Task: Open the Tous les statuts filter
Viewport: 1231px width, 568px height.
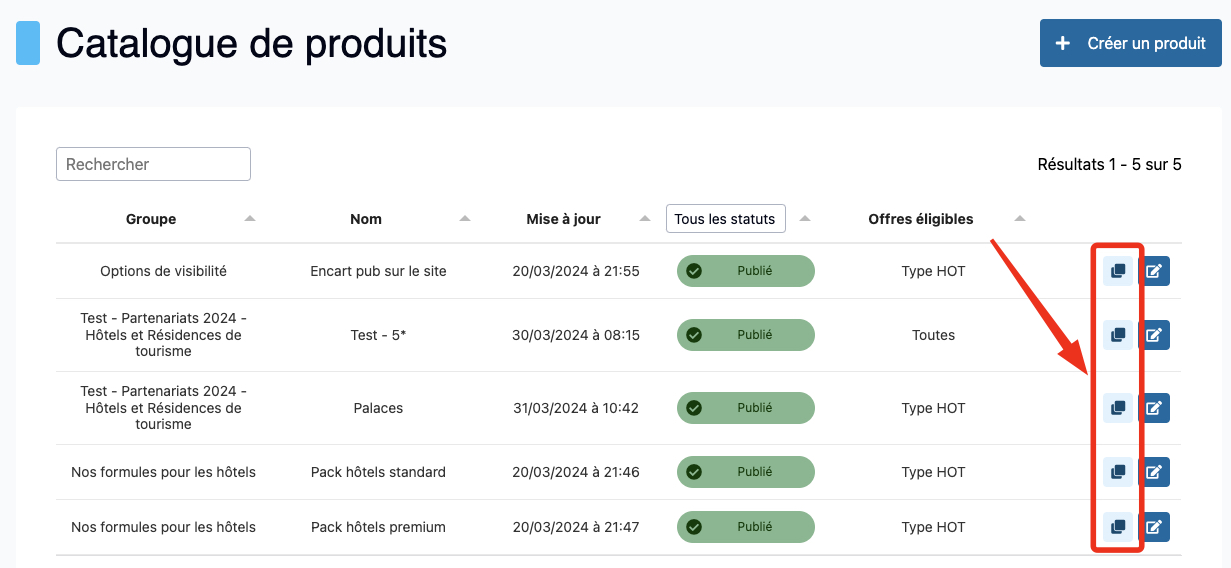Action: pos(725,219)
